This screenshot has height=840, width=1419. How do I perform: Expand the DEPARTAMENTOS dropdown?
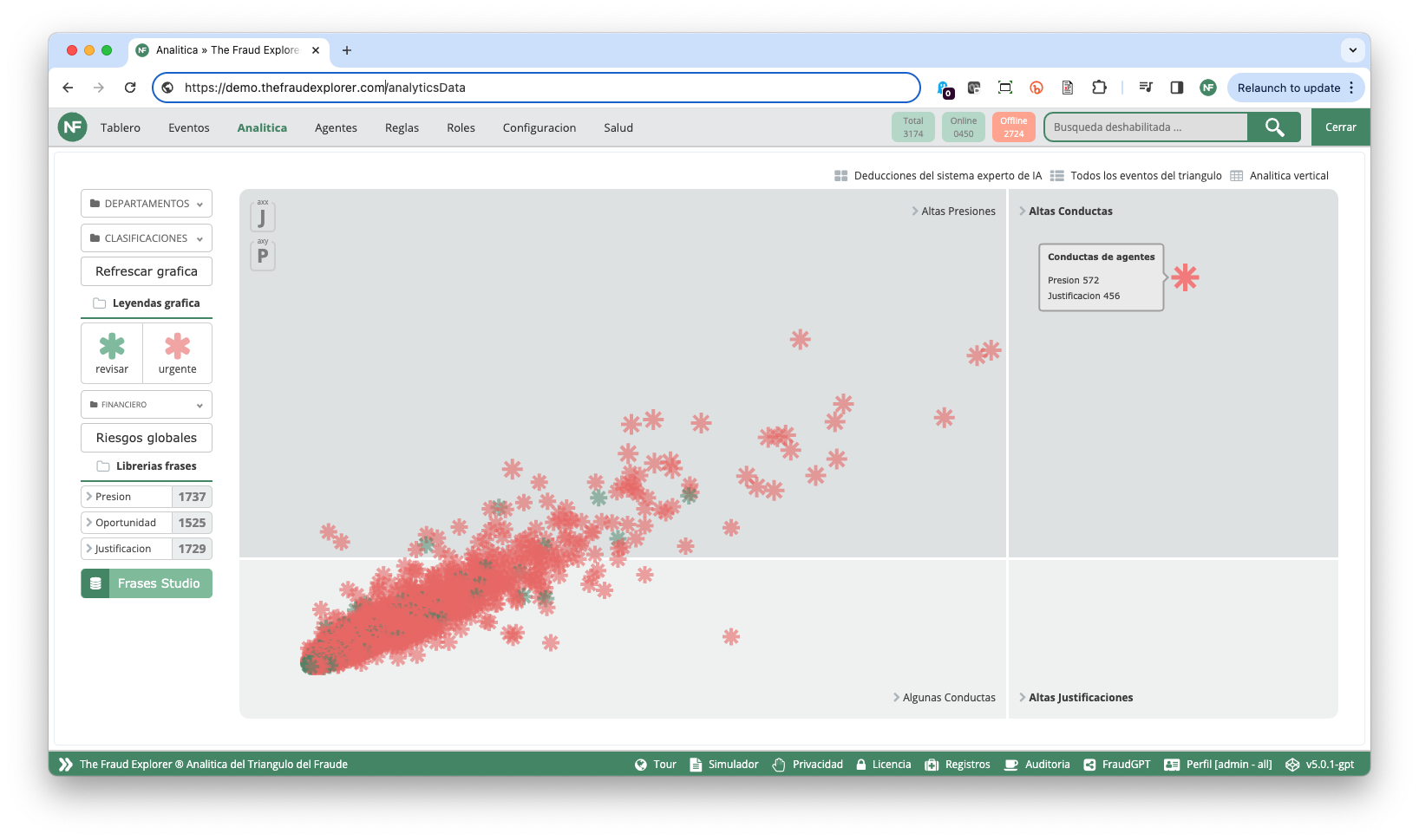coord(147,204)
